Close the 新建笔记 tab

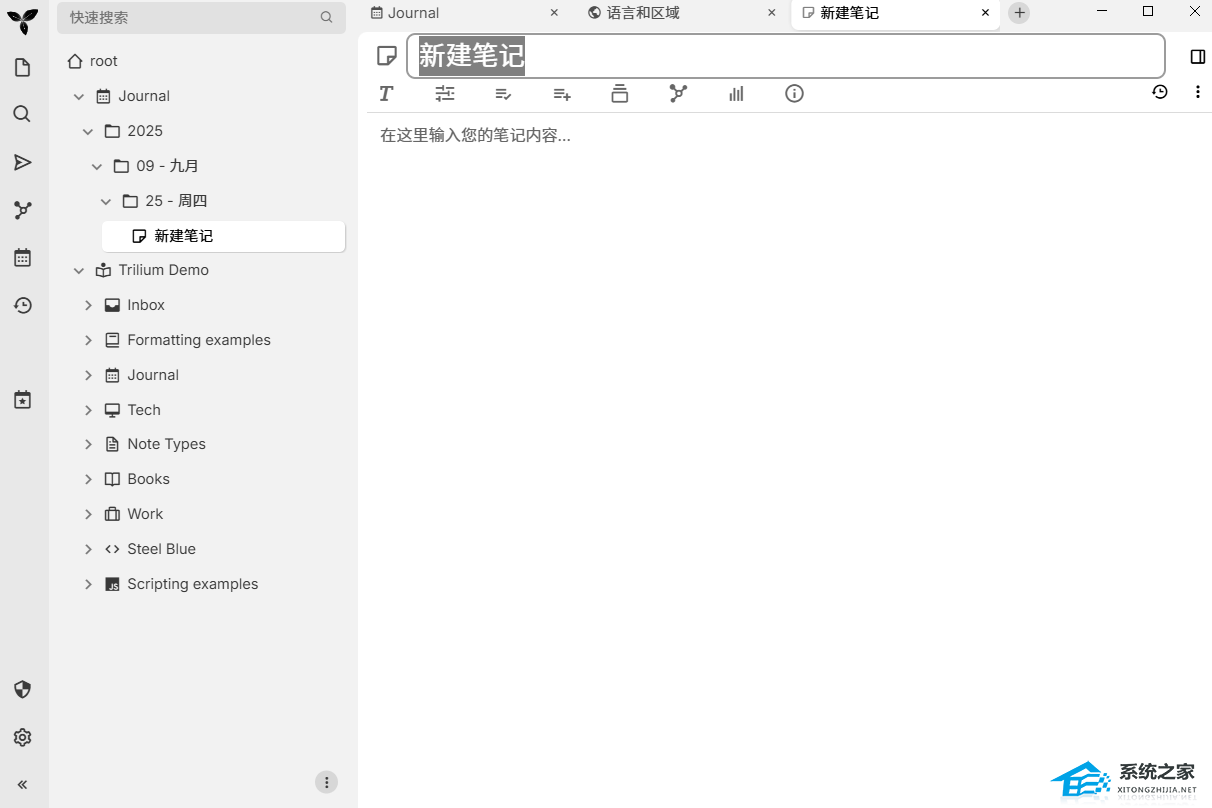(x=986, y=13)
